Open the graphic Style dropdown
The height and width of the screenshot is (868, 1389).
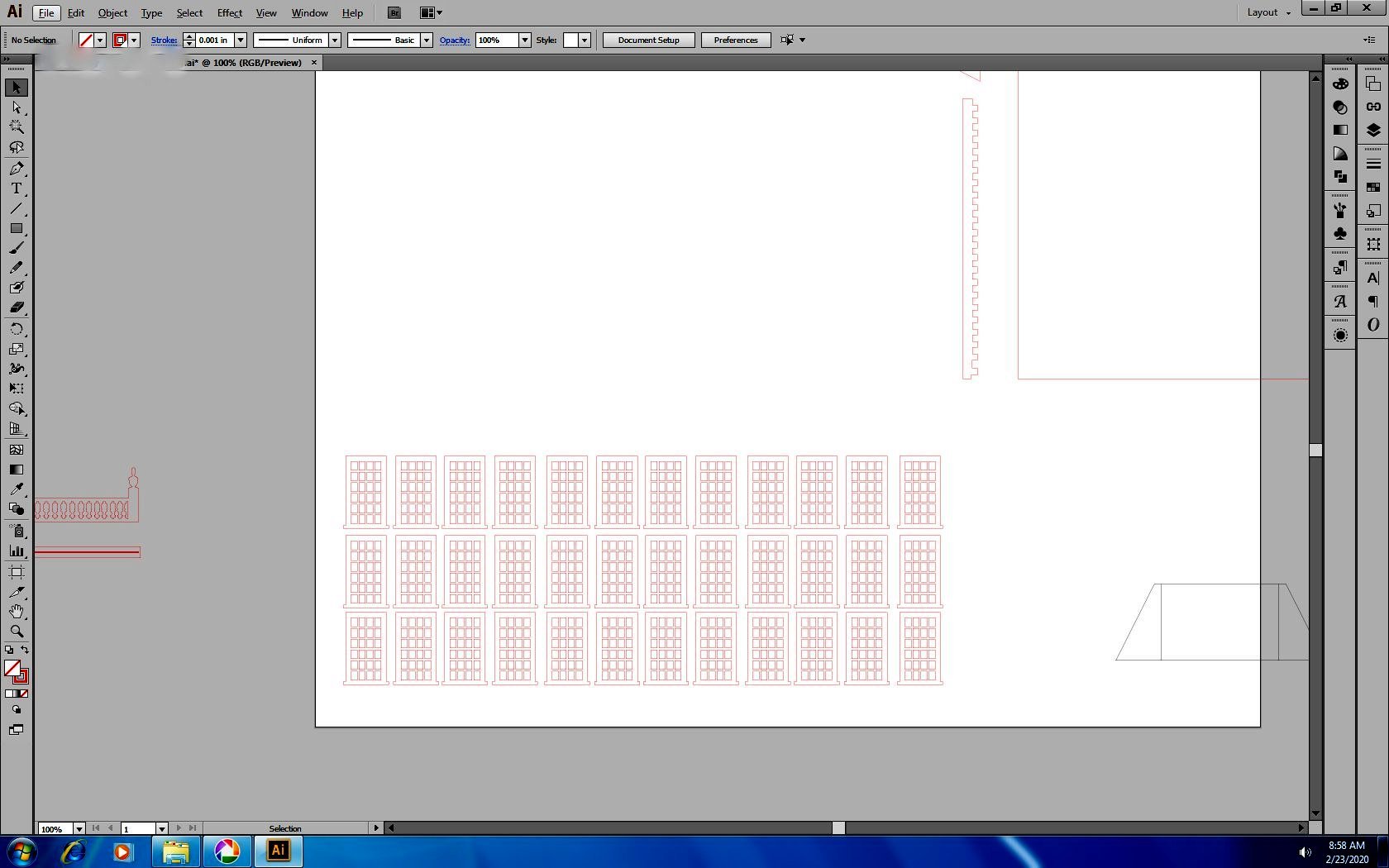pos(585,40)
